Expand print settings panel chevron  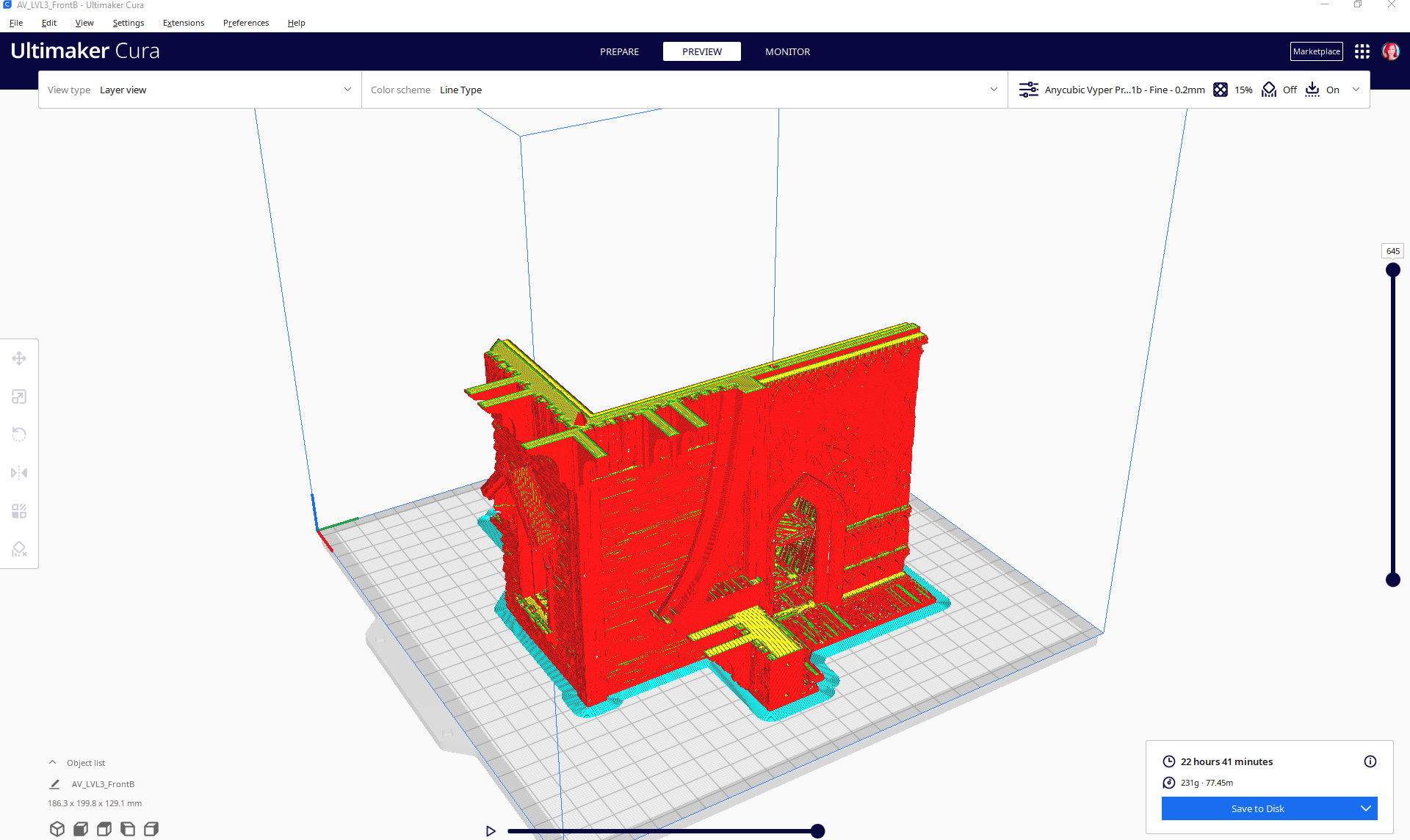[x=1356, y=90]
